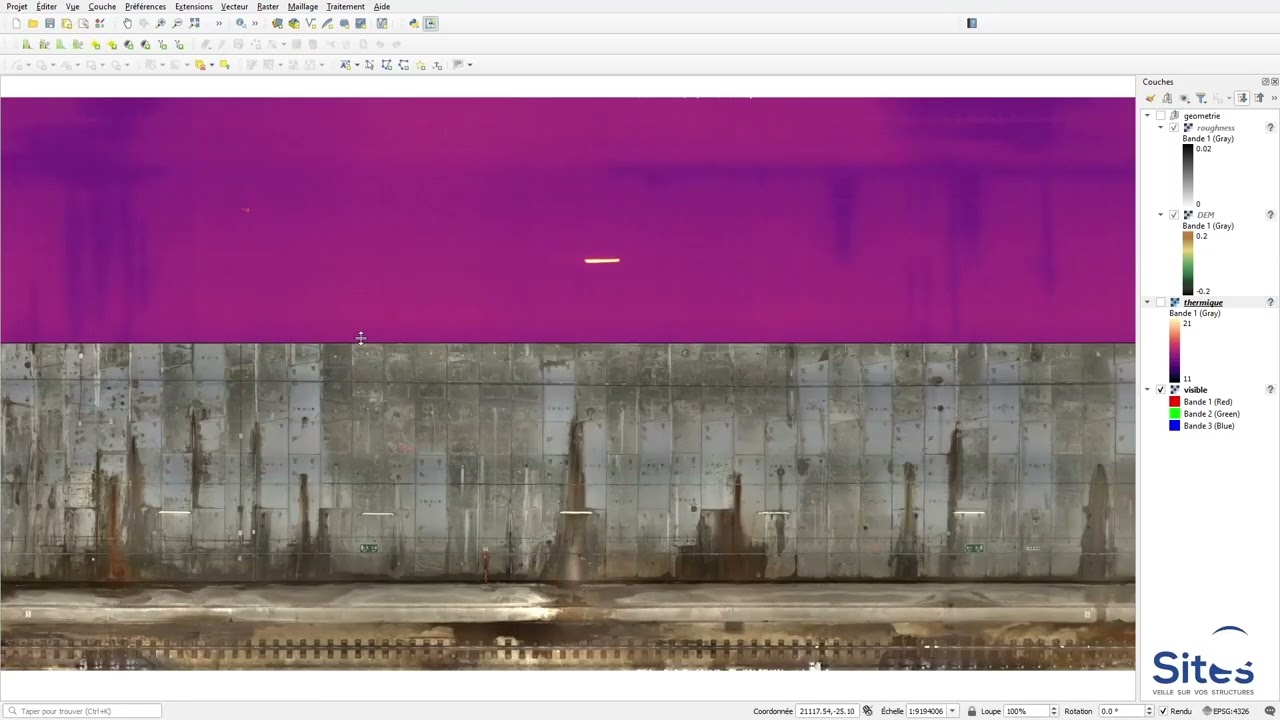Open the Raster menu

click(268, 6)
